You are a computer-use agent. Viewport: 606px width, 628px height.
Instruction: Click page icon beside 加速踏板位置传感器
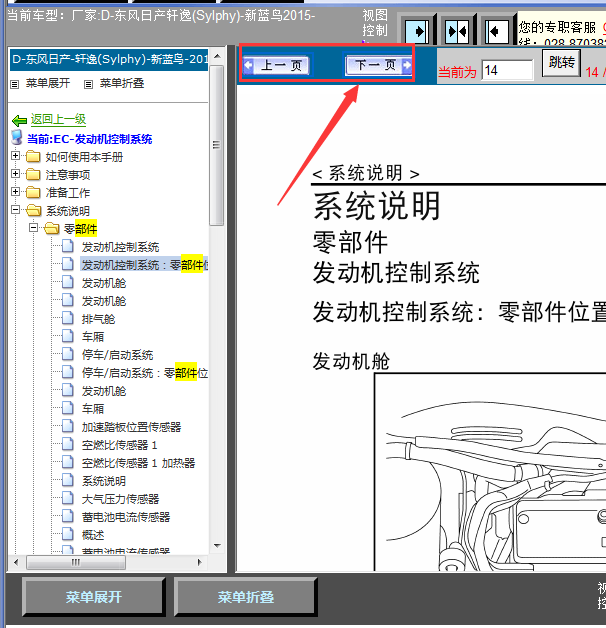coord(68,426)
